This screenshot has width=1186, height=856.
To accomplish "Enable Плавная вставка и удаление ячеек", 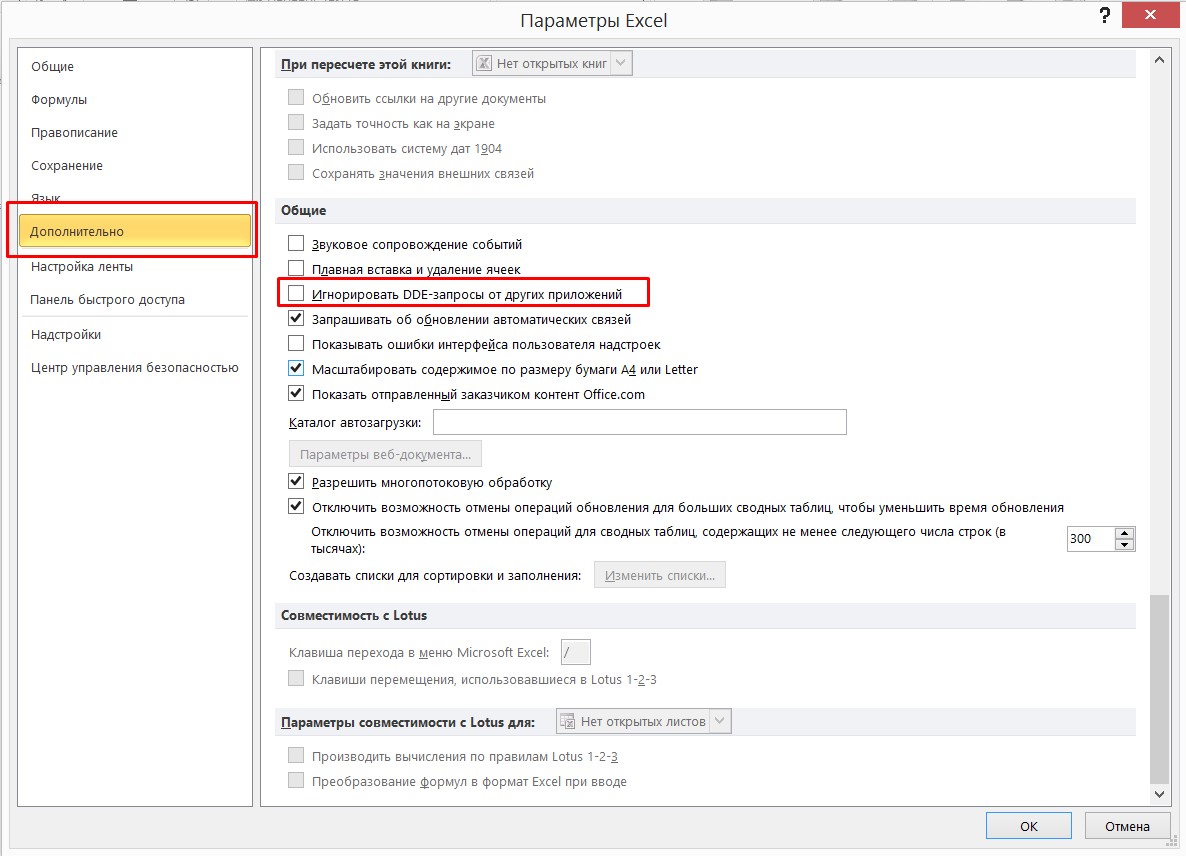I will (296, 268).
